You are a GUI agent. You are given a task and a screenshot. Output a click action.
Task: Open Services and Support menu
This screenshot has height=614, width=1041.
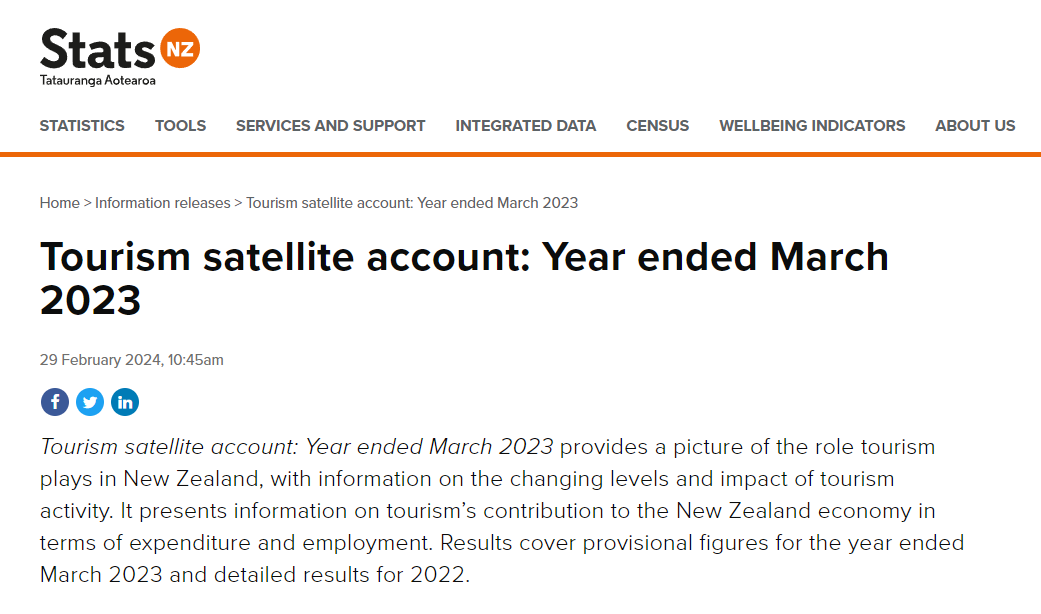coord(331,125)
